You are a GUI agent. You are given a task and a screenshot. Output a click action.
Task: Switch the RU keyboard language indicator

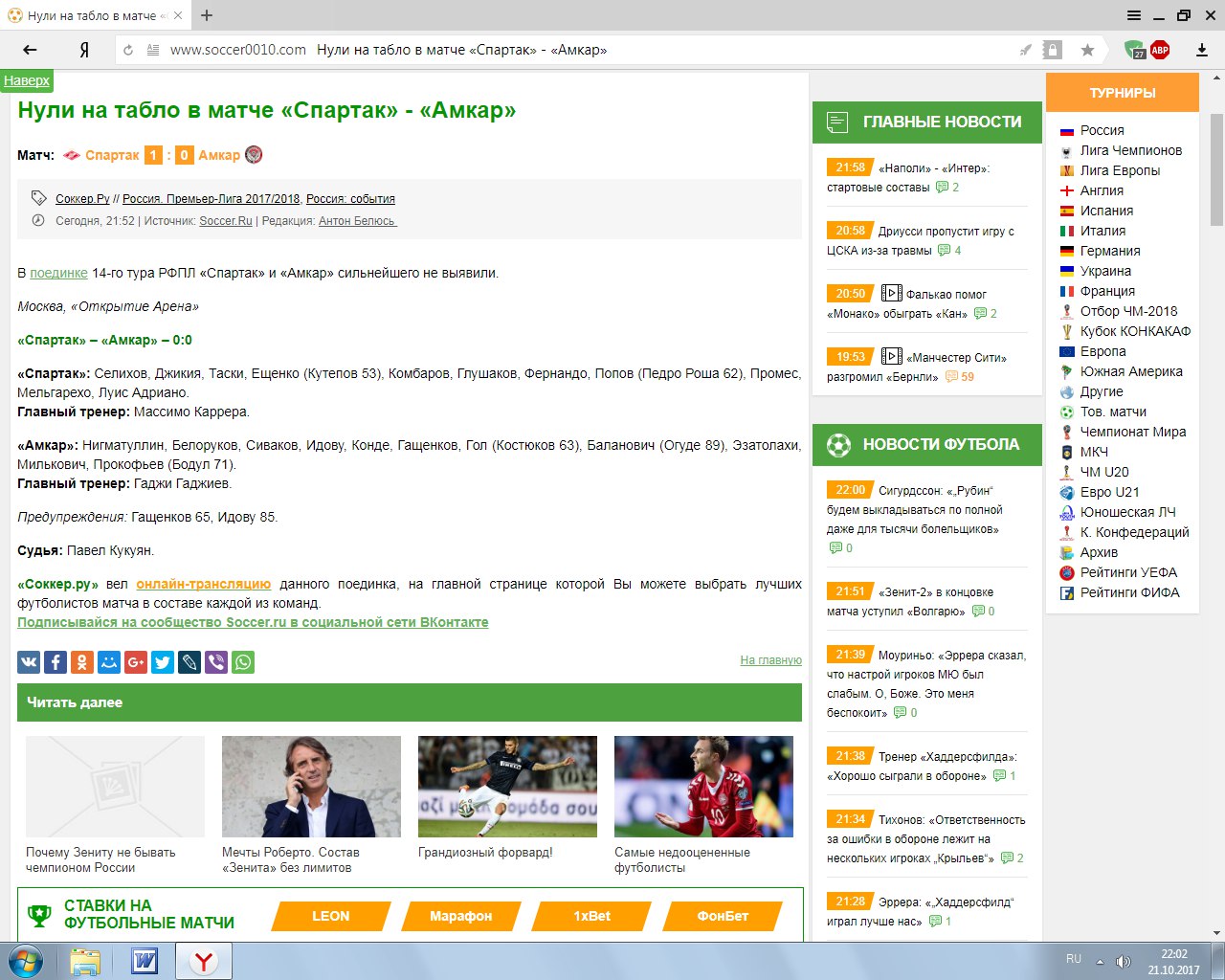[x=1074, y=959]
